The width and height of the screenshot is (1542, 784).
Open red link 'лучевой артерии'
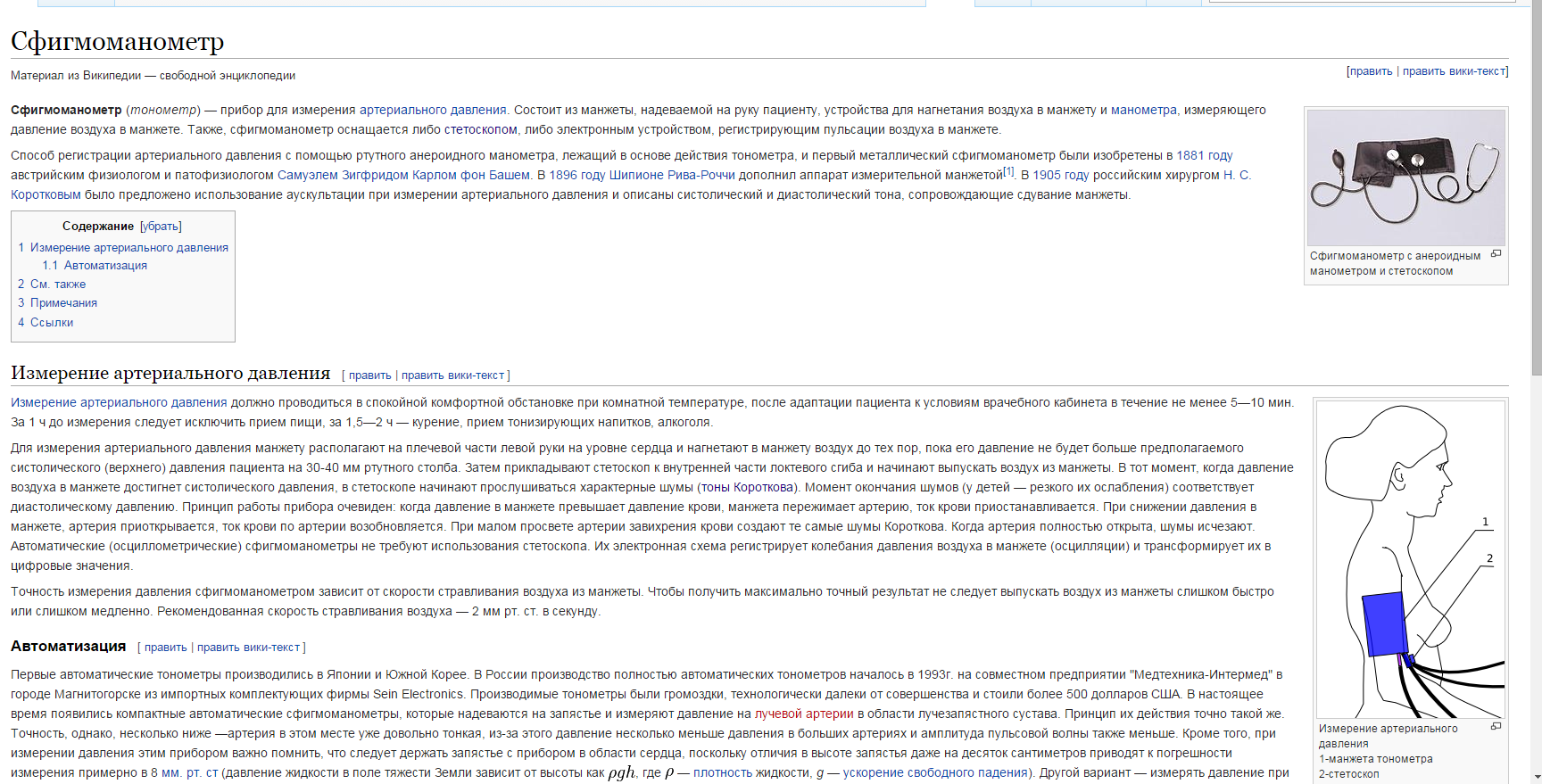pyautogui.click(x=804, y=714)
